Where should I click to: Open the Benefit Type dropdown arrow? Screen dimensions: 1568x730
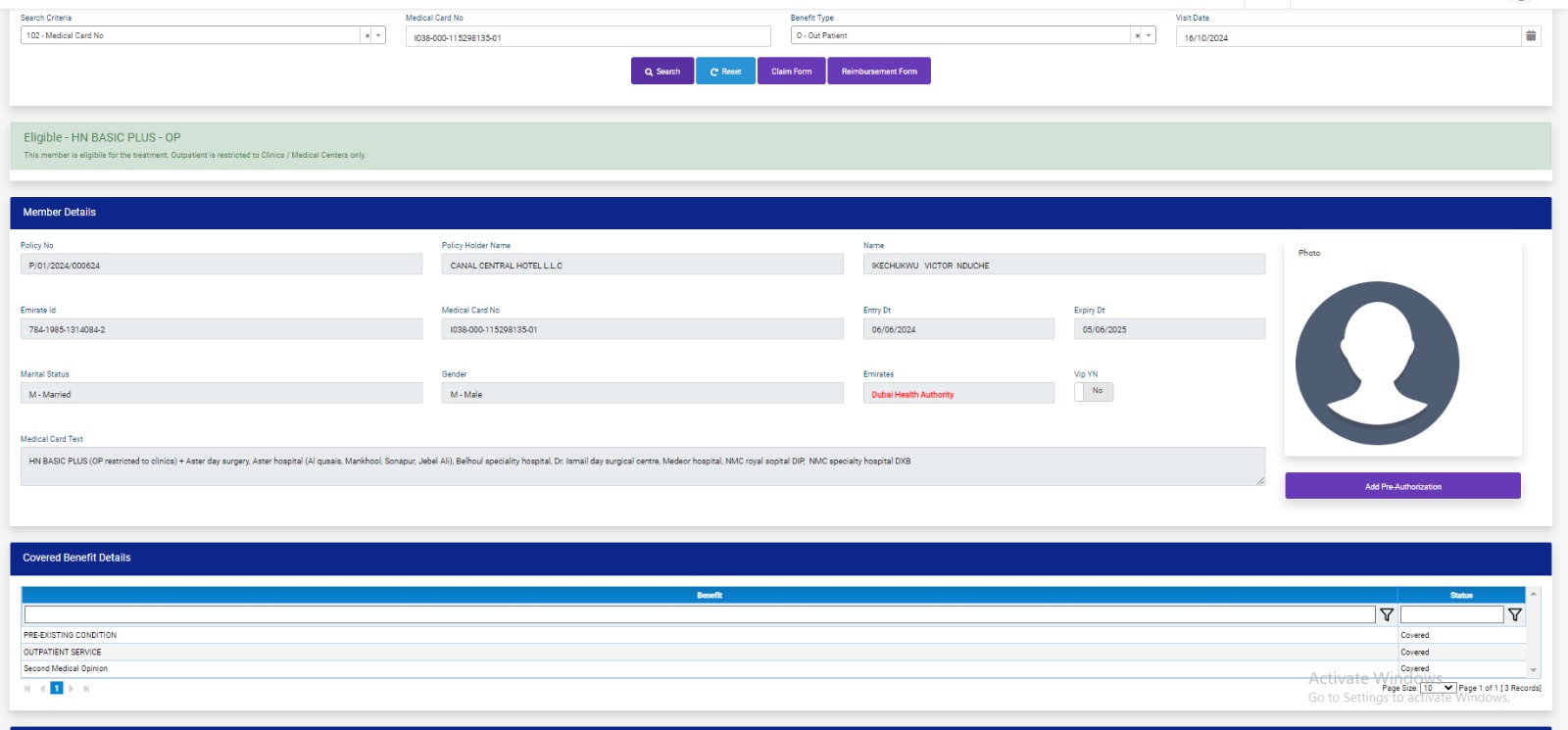(x=1149, y=36)
